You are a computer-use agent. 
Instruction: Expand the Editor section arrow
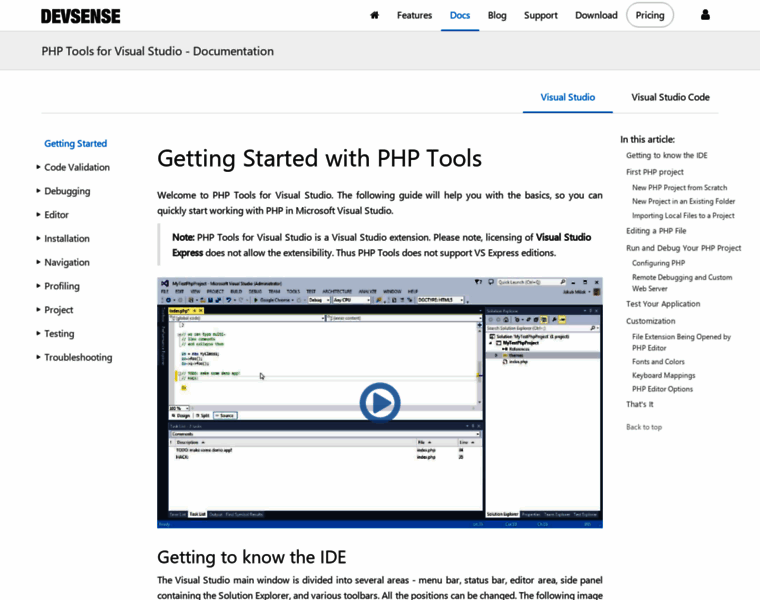click(x=38, y=215)
